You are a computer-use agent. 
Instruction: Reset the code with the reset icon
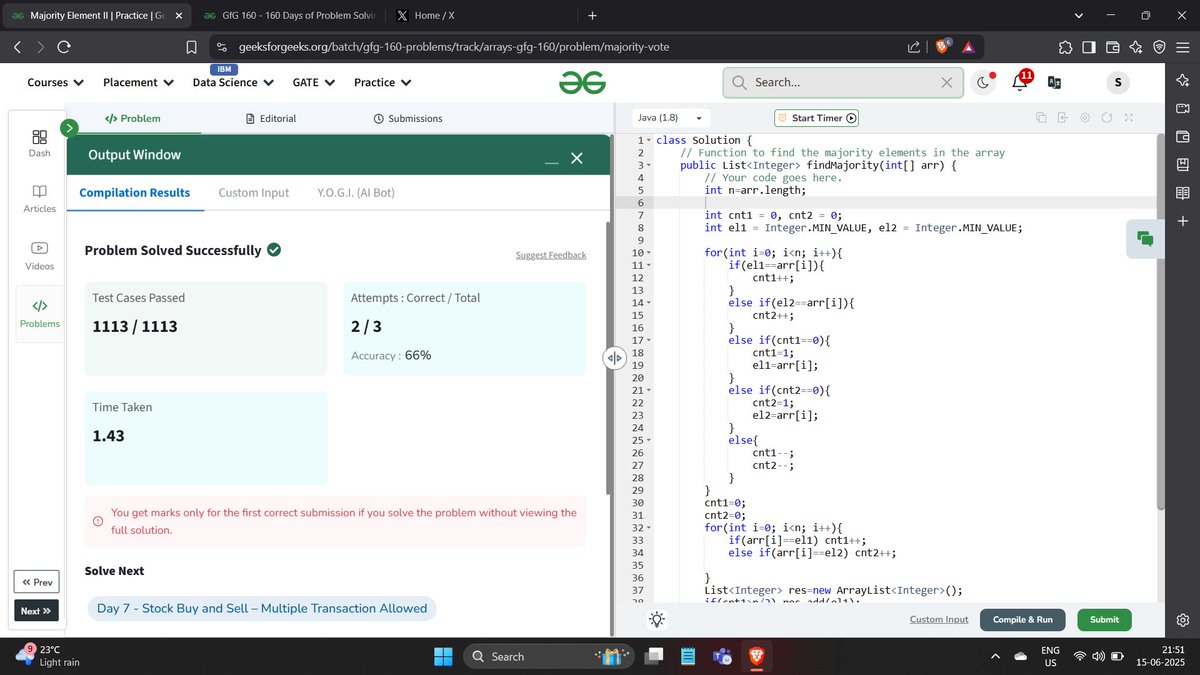[1106, 117]
